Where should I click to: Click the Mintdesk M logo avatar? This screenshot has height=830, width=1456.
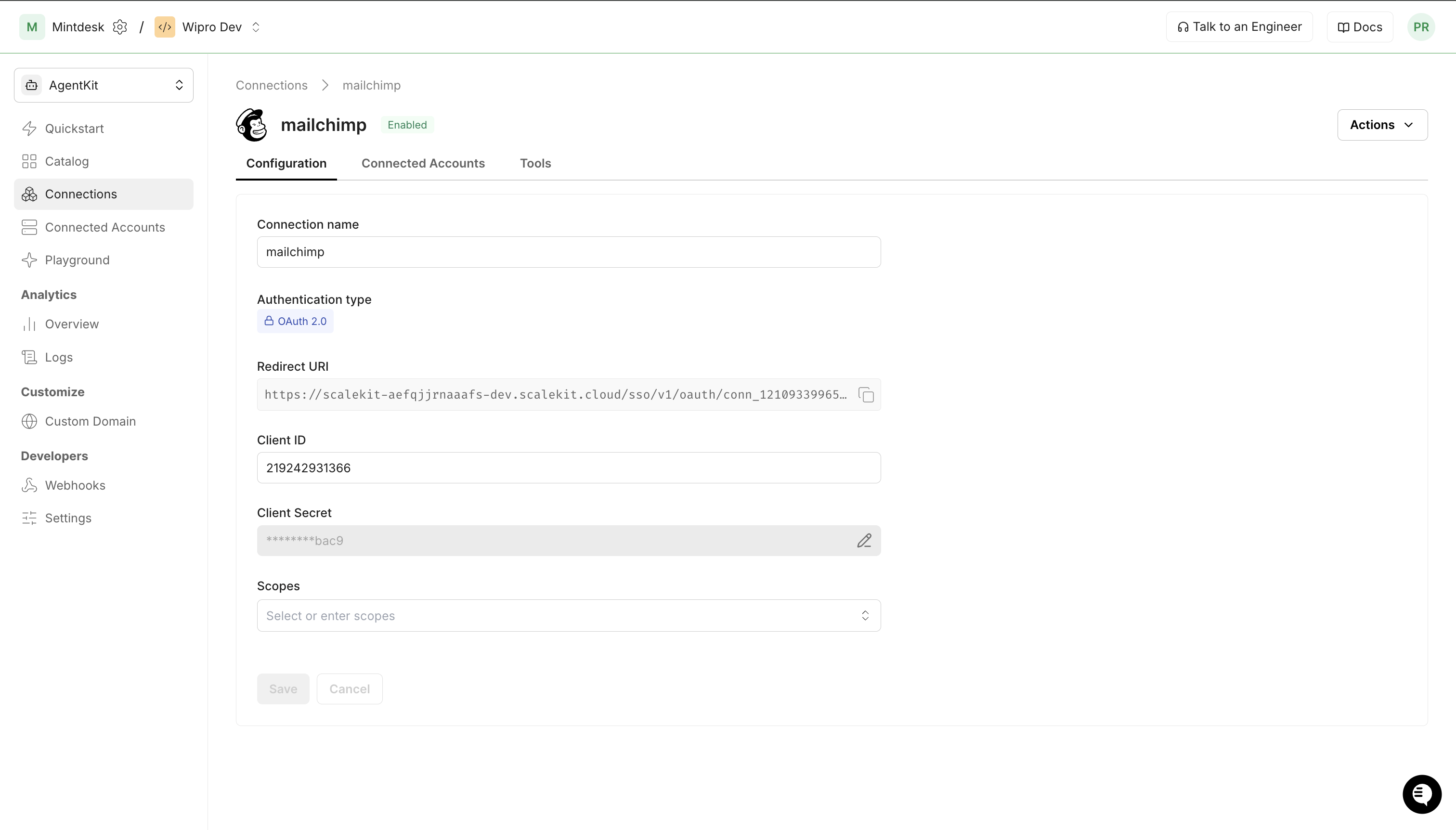click(x=32, y=27)
